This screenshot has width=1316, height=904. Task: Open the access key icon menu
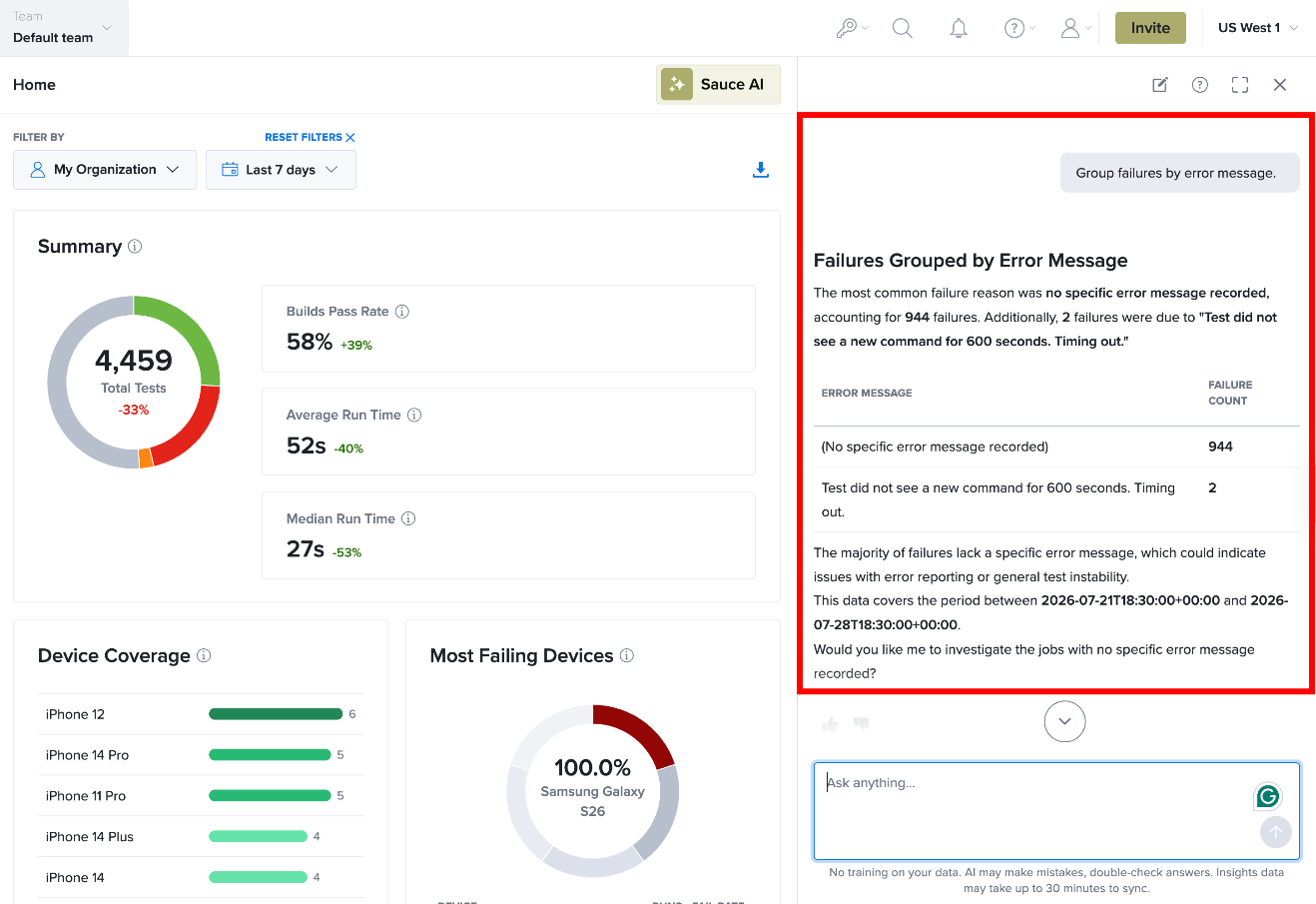pos(852,28)
